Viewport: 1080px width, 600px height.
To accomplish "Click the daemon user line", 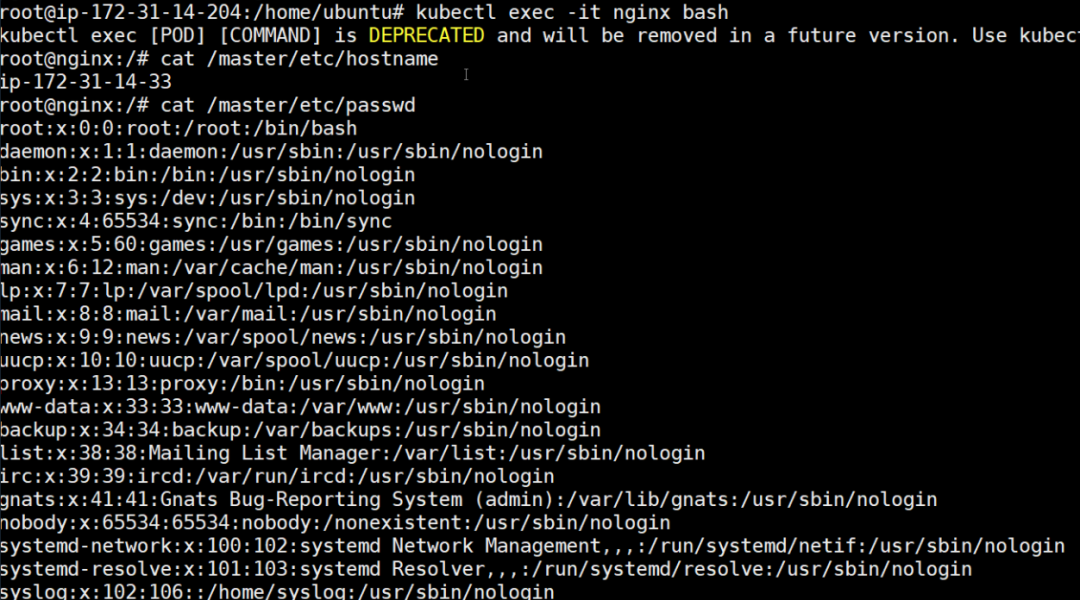I will coord(271,152).
